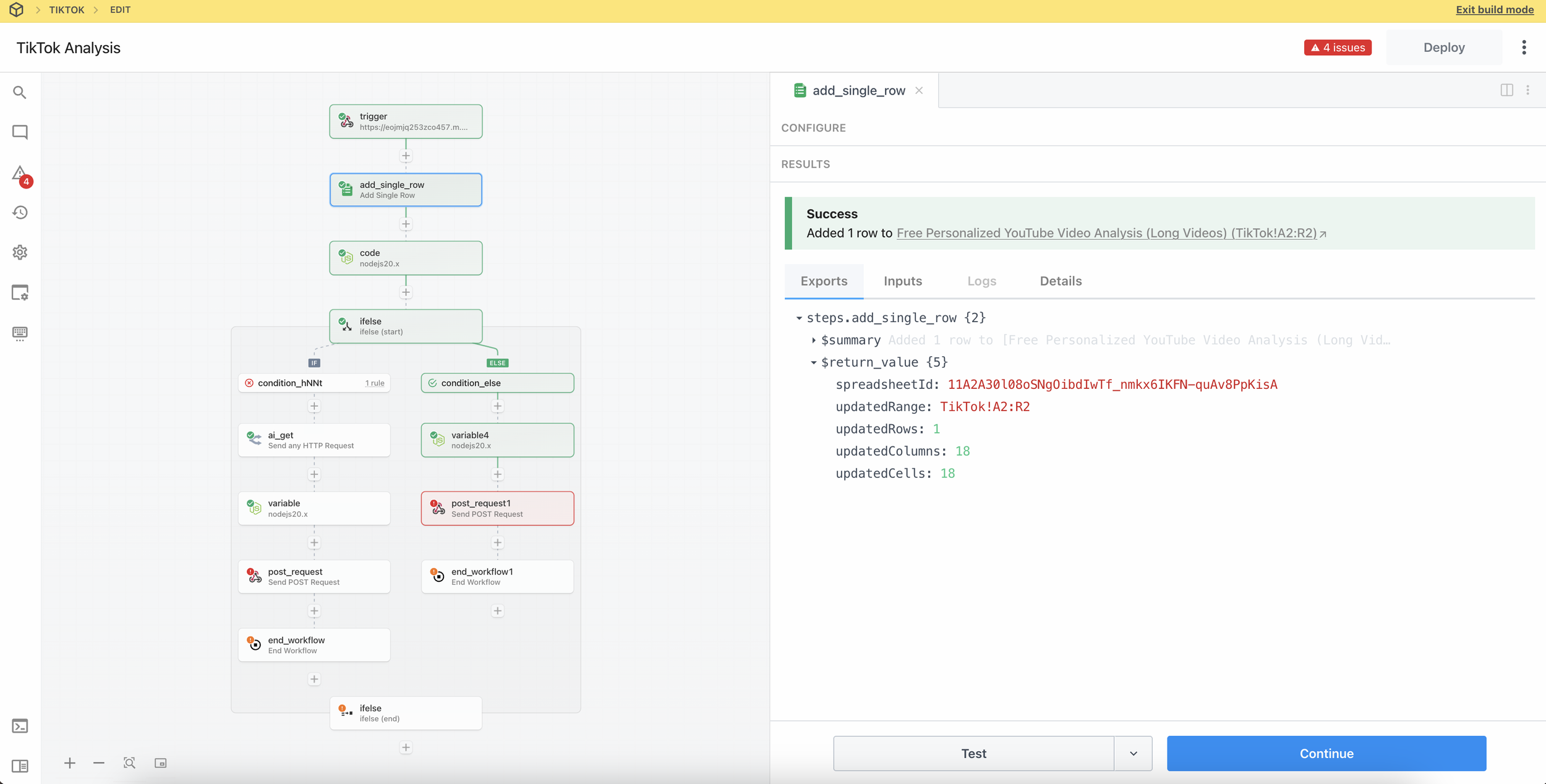Screen dimensions: 1546x784
Task: Switch to the Logs tab
Action: click(x=981, y=281)
